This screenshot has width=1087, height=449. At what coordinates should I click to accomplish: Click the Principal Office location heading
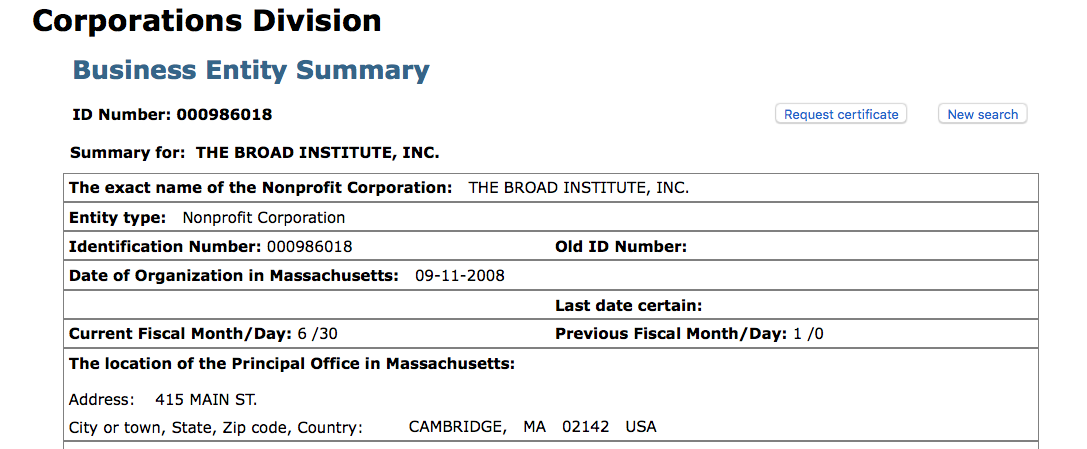coord(291,363)
